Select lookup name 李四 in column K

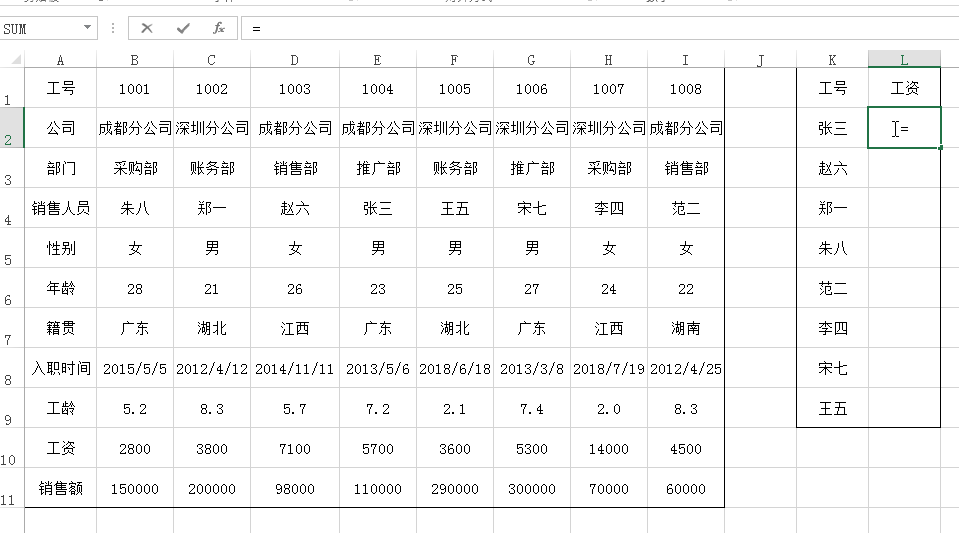pyautogui.click(x=832, y=329)
